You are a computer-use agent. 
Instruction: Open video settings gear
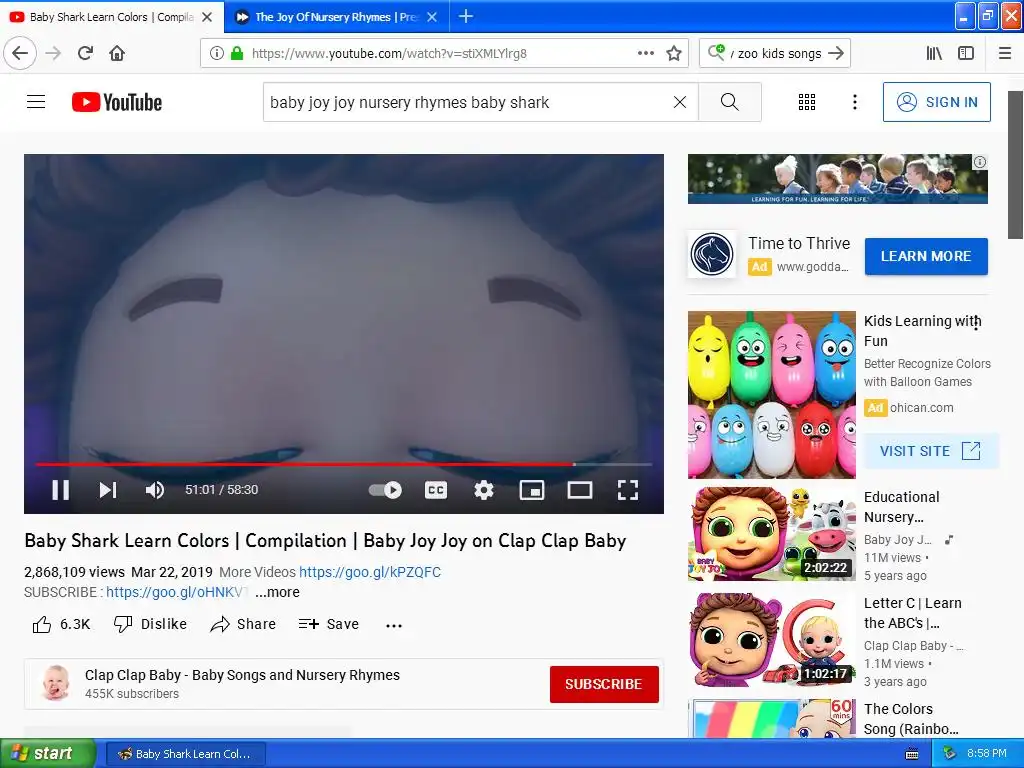point(483,490)
